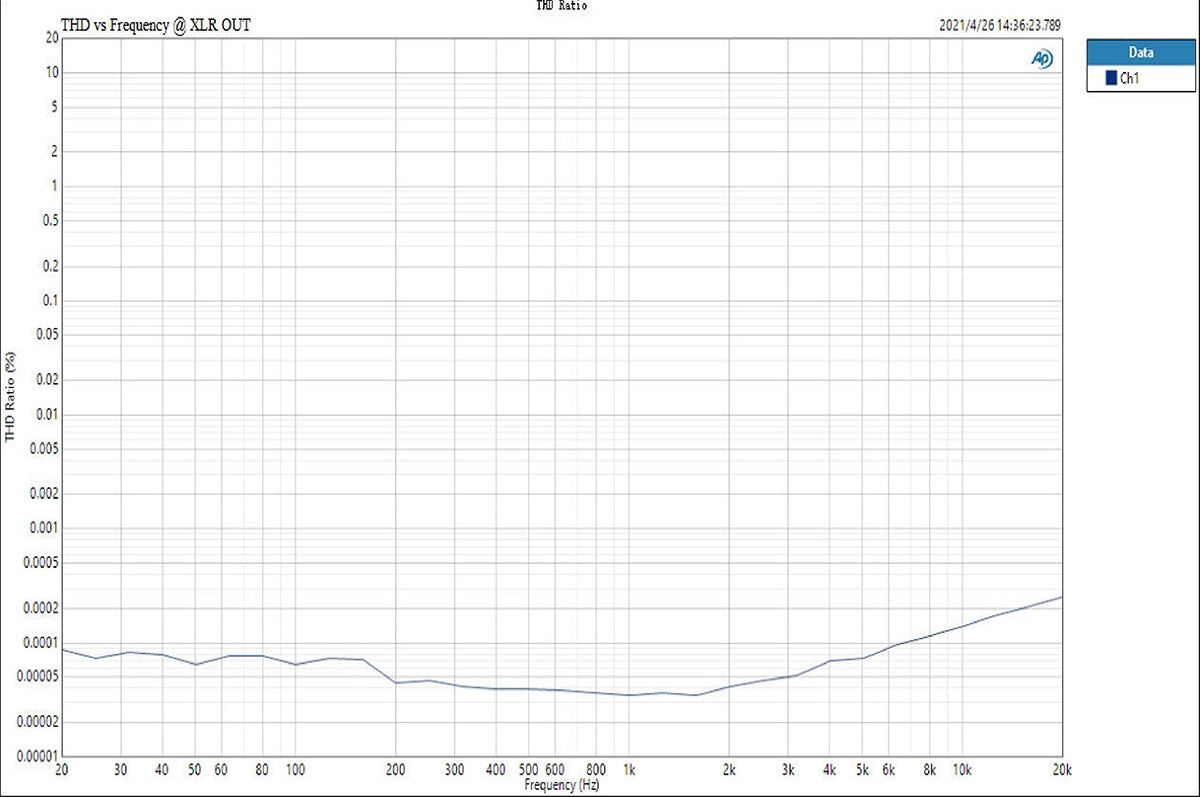Click the THD vs Frequency @ XLR OUT title
Screen dimensions: 1200x797
156,25
